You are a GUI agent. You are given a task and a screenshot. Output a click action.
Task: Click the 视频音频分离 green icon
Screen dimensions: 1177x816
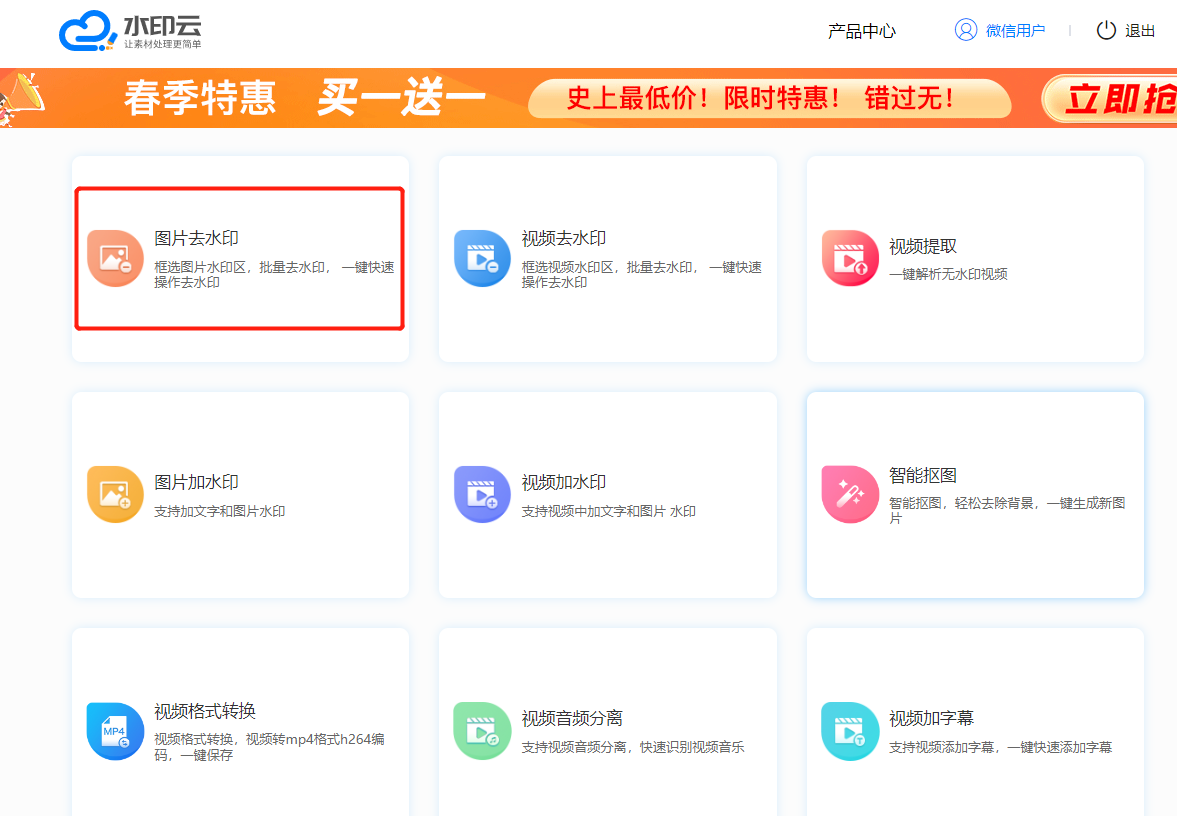click(x=482, y=731)
